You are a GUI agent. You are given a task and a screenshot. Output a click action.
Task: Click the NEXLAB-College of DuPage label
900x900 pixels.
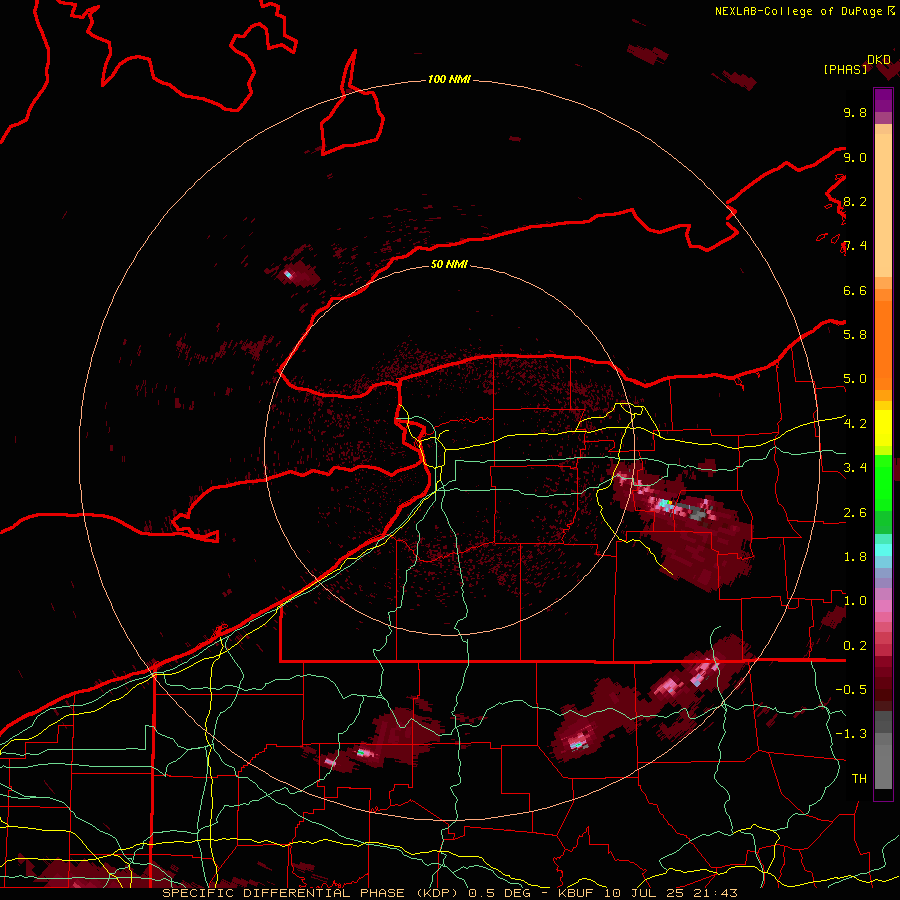799,11
